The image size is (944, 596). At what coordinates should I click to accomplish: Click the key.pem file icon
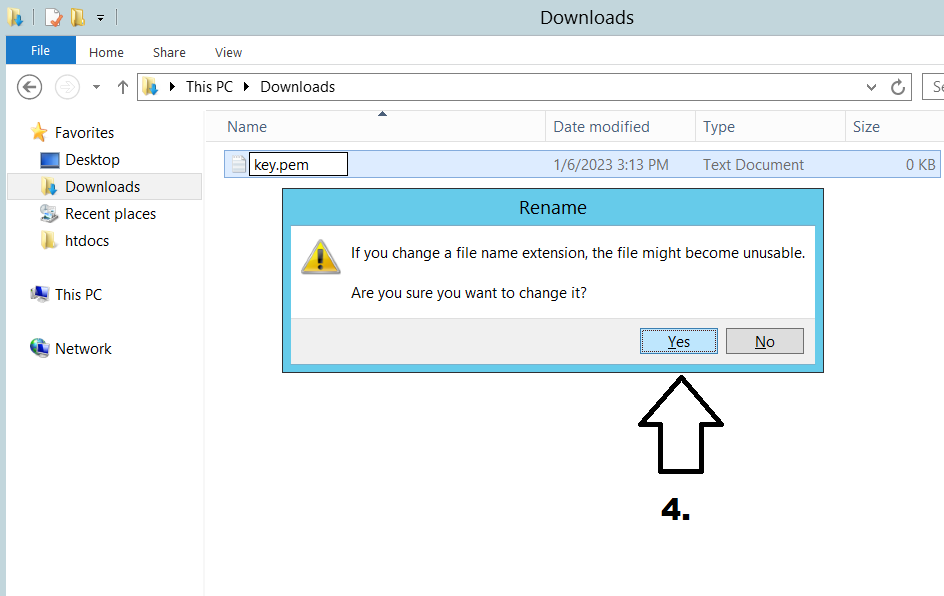click(x=238, y=165)
